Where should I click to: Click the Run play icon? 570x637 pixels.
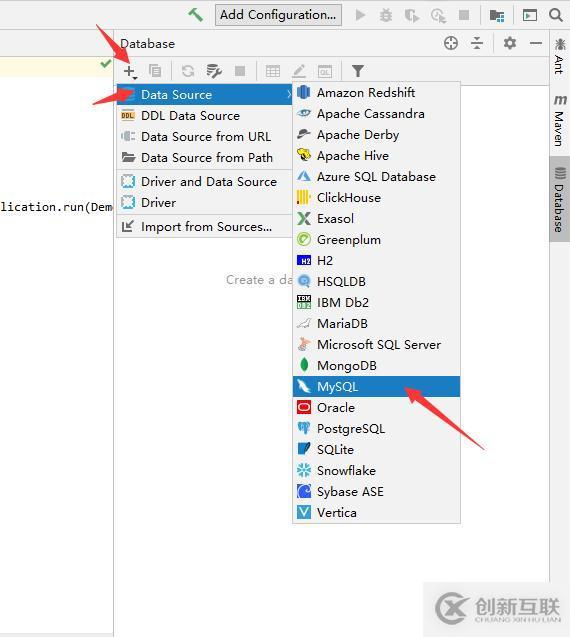tap(360, 15)
